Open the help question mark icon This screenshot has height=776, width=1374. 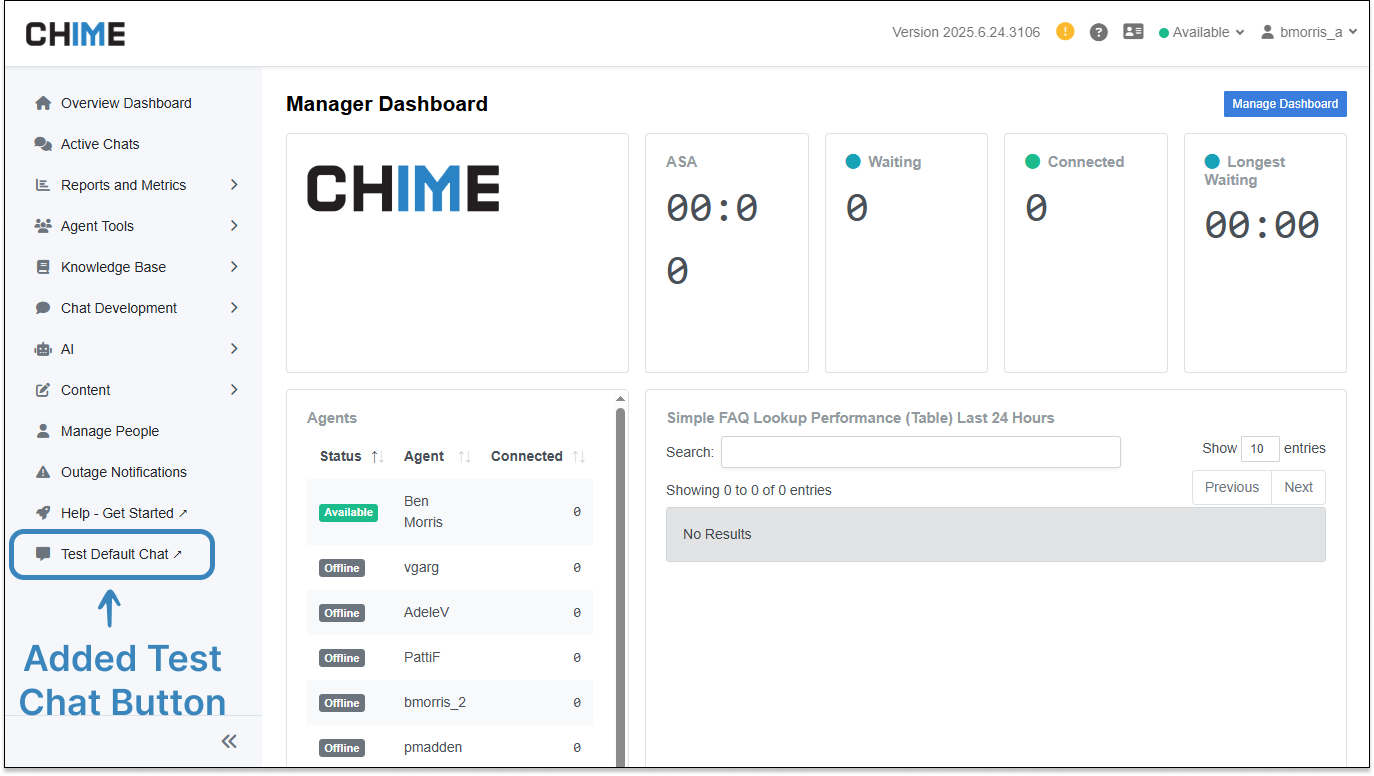pos(1099,32)
